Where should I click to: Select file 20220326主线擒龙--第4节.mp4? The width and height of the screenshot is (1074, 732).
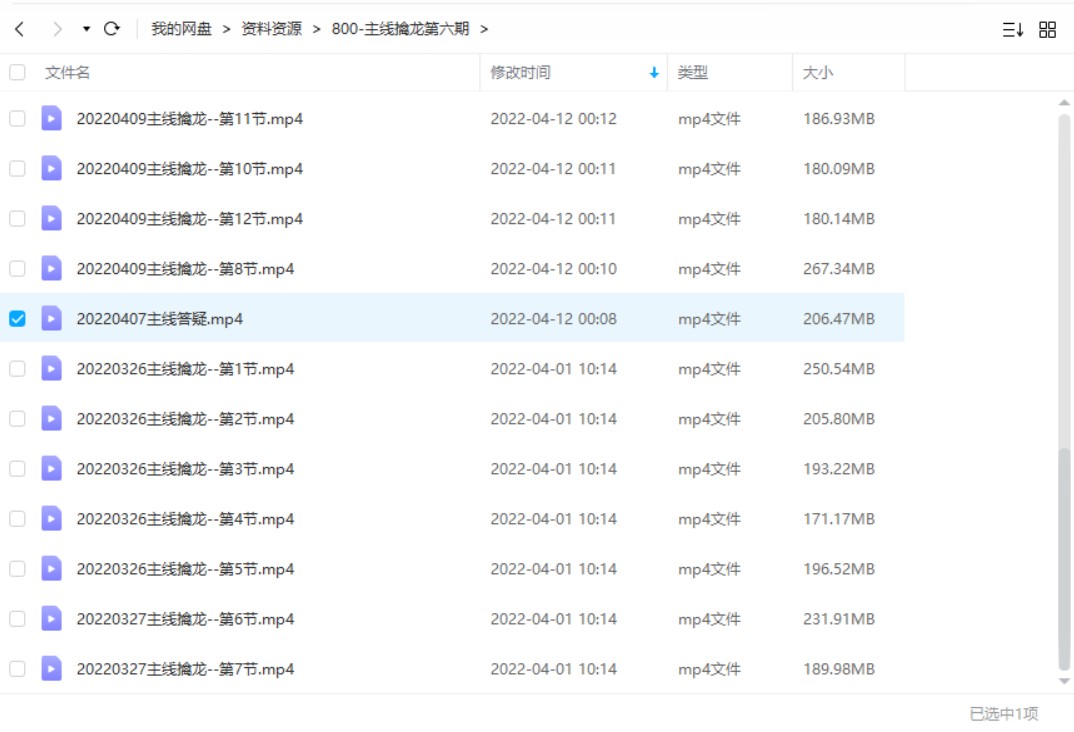coord(186,518)
